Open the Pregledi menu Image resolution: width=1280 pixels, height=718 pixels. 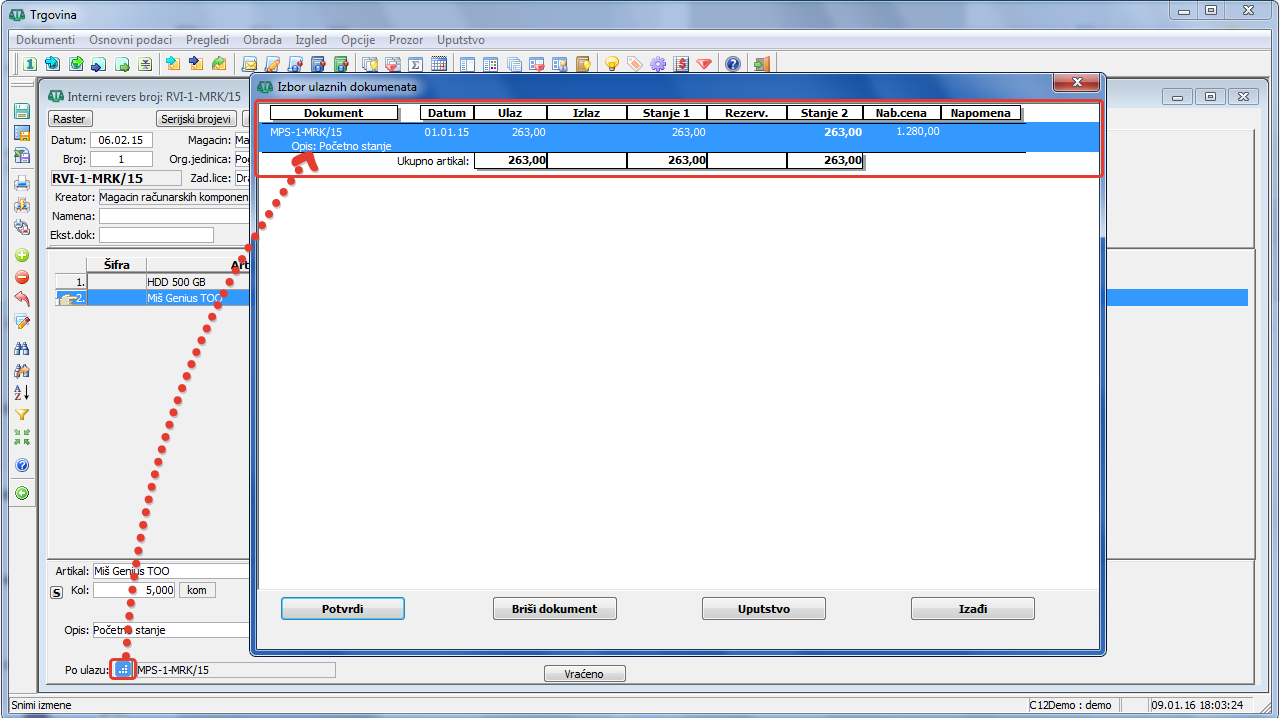[205, 40]
